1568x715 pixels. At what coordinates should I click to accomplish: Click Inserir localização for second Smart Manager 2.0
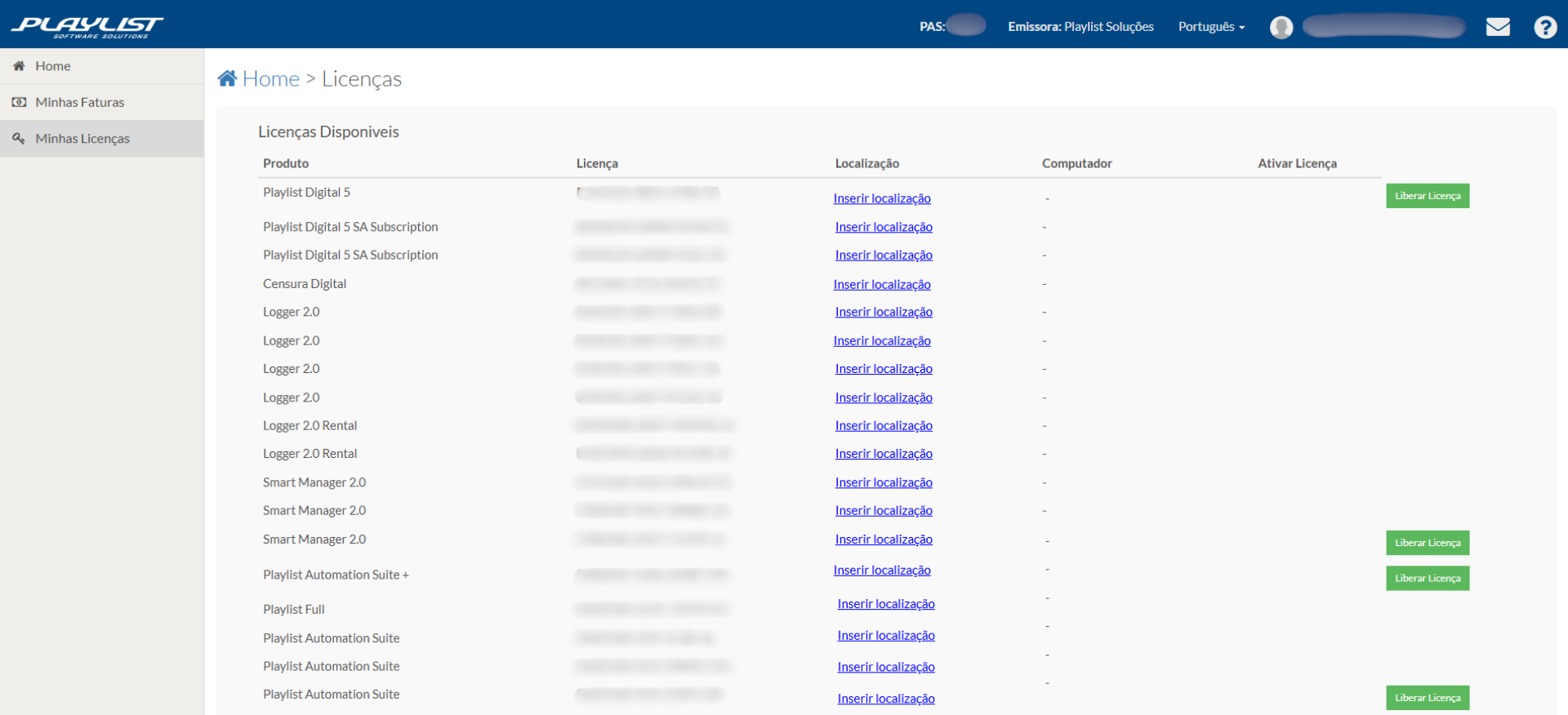point(884,510)
